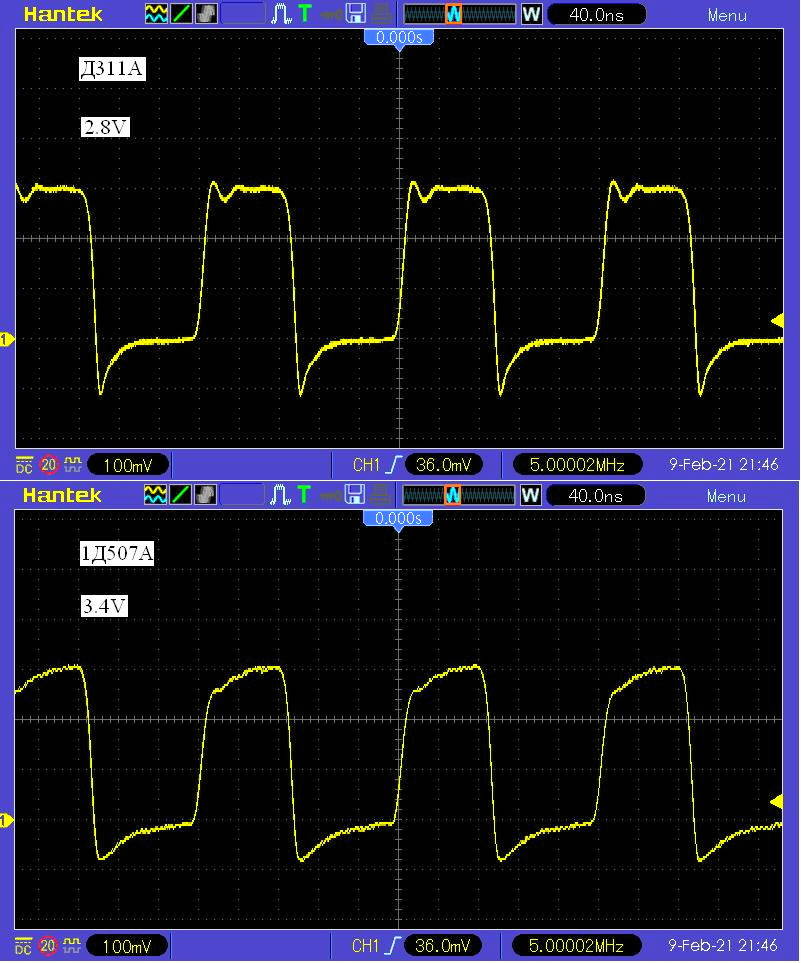
Task: Click the rising edge trigger icon in the 1Д507А capture
Action: click(x=393, y=946)
